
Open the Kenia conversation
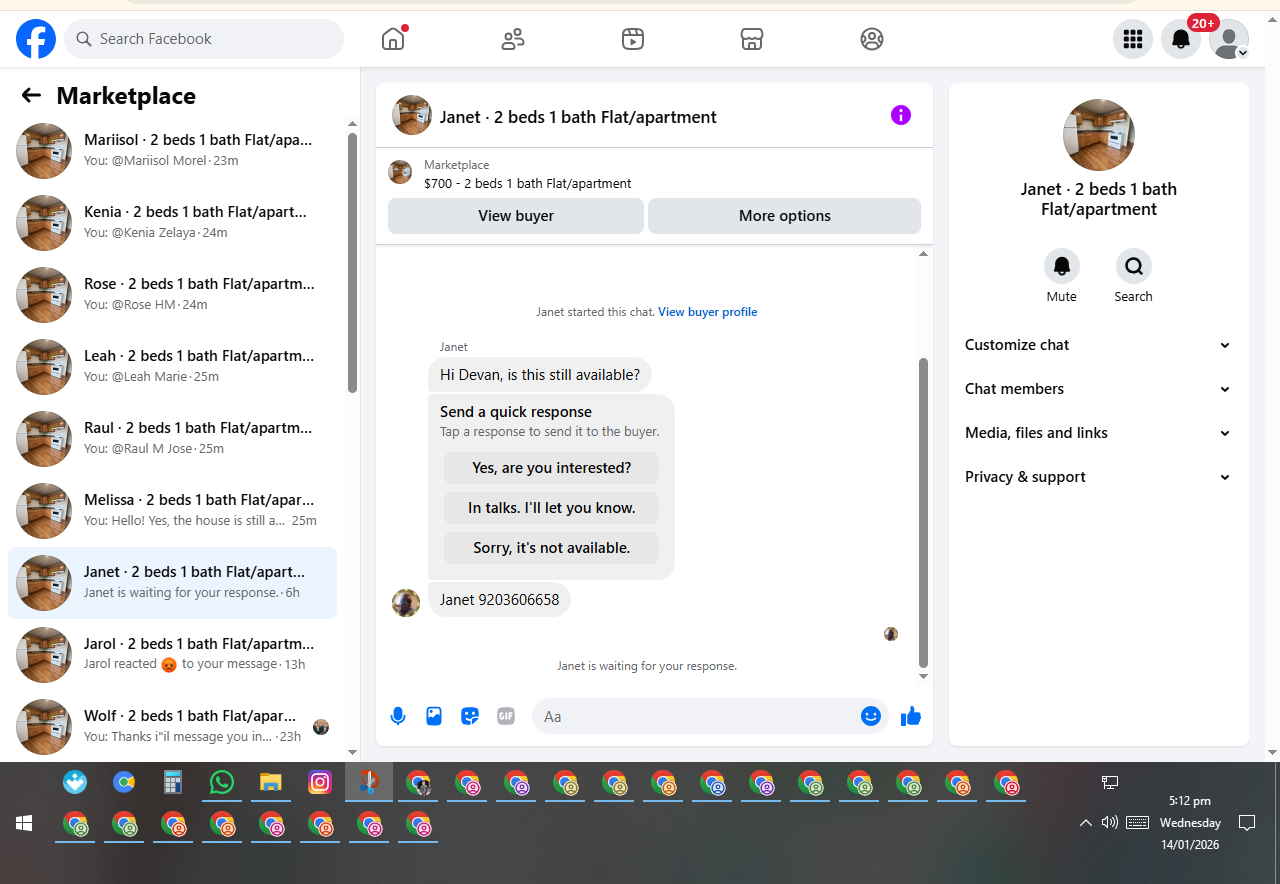[172, 223]
